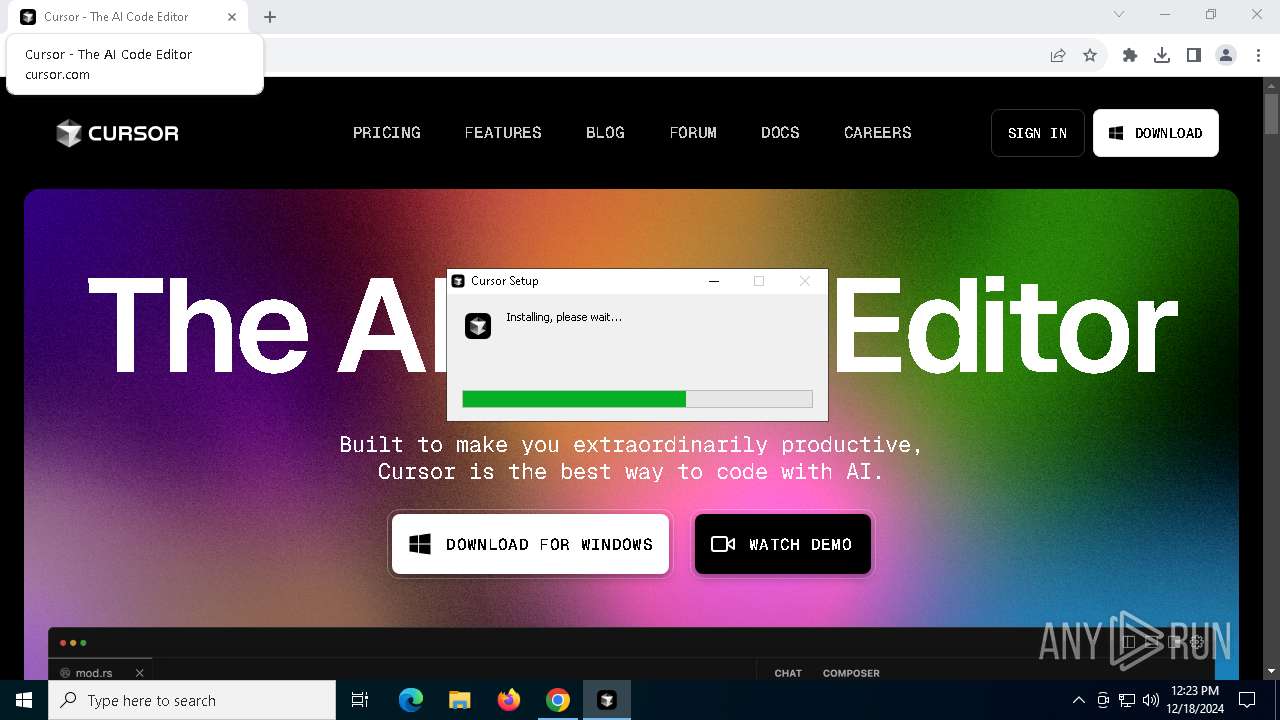Open the Forum link
Image resolution: width=1280 pixels, height=720 pixels.
(x=693, y=133)
